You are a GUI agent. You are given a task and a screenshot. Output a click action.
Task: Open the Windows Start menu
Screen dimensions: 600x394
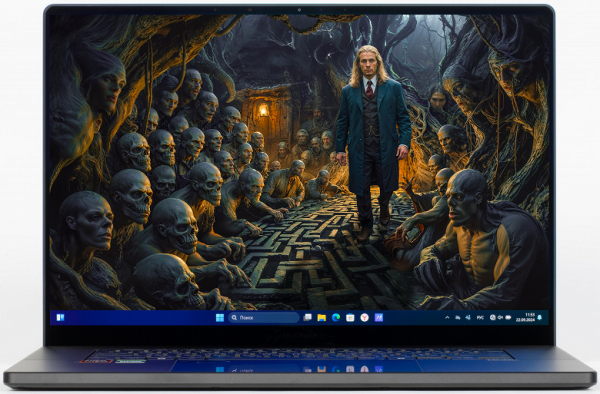coord(220,317)
